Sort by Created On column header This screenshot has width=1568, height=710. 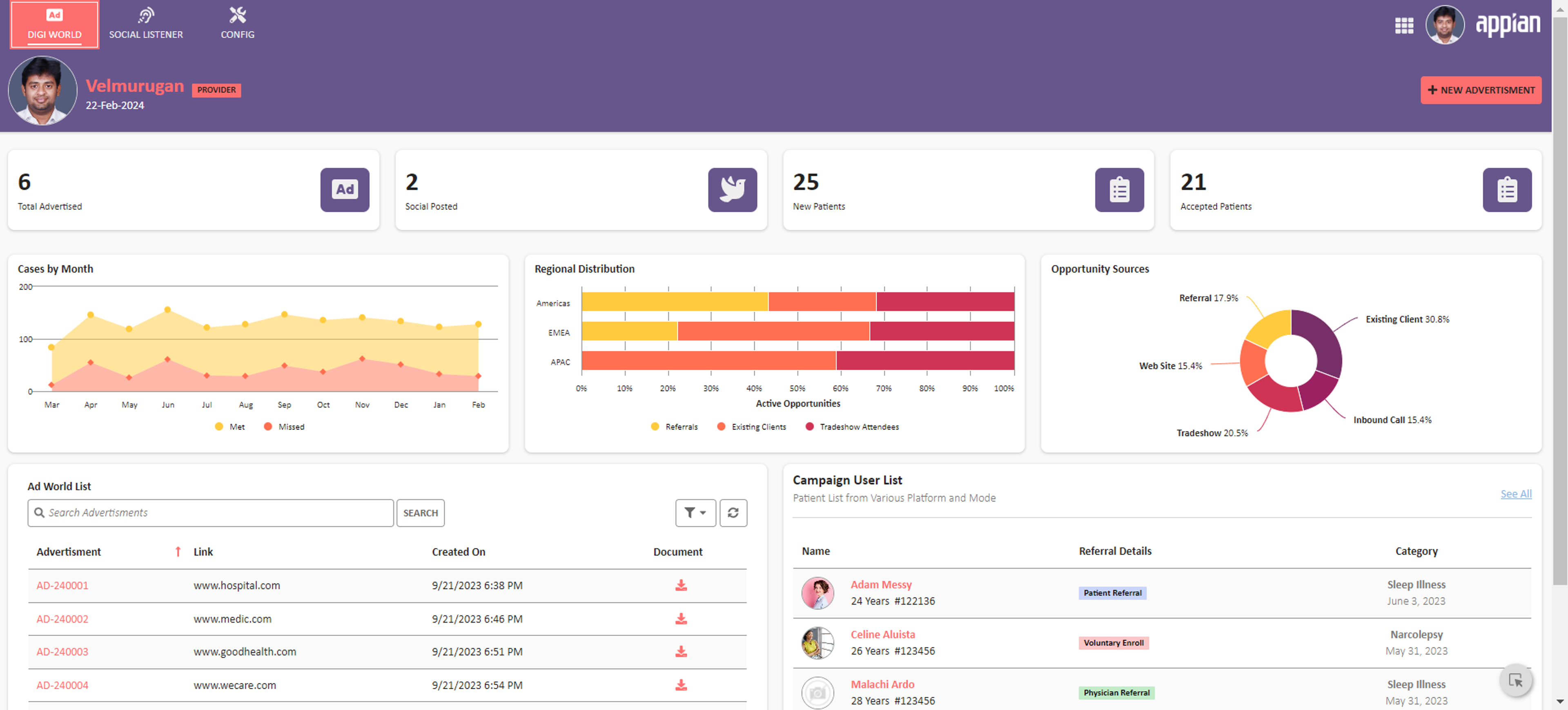(458, 552)
